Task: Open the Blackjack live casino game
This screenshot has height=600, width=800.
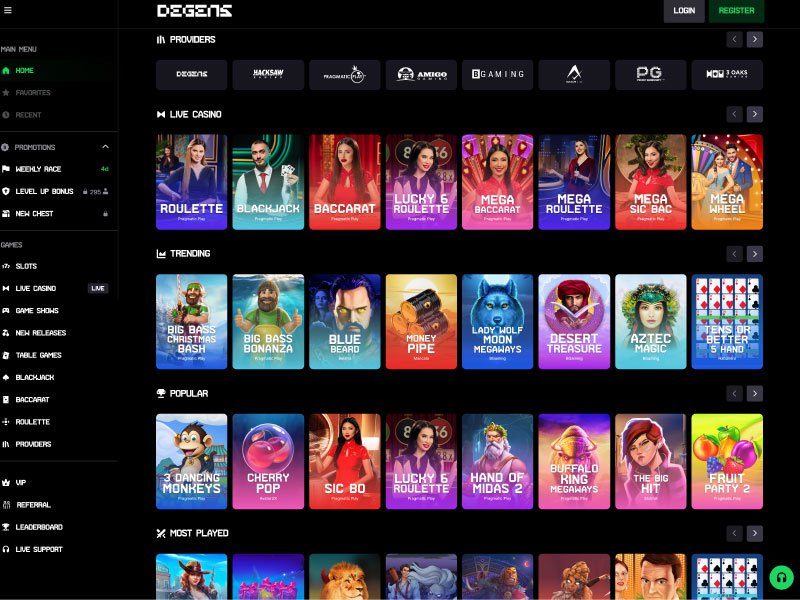Action: 268,182
